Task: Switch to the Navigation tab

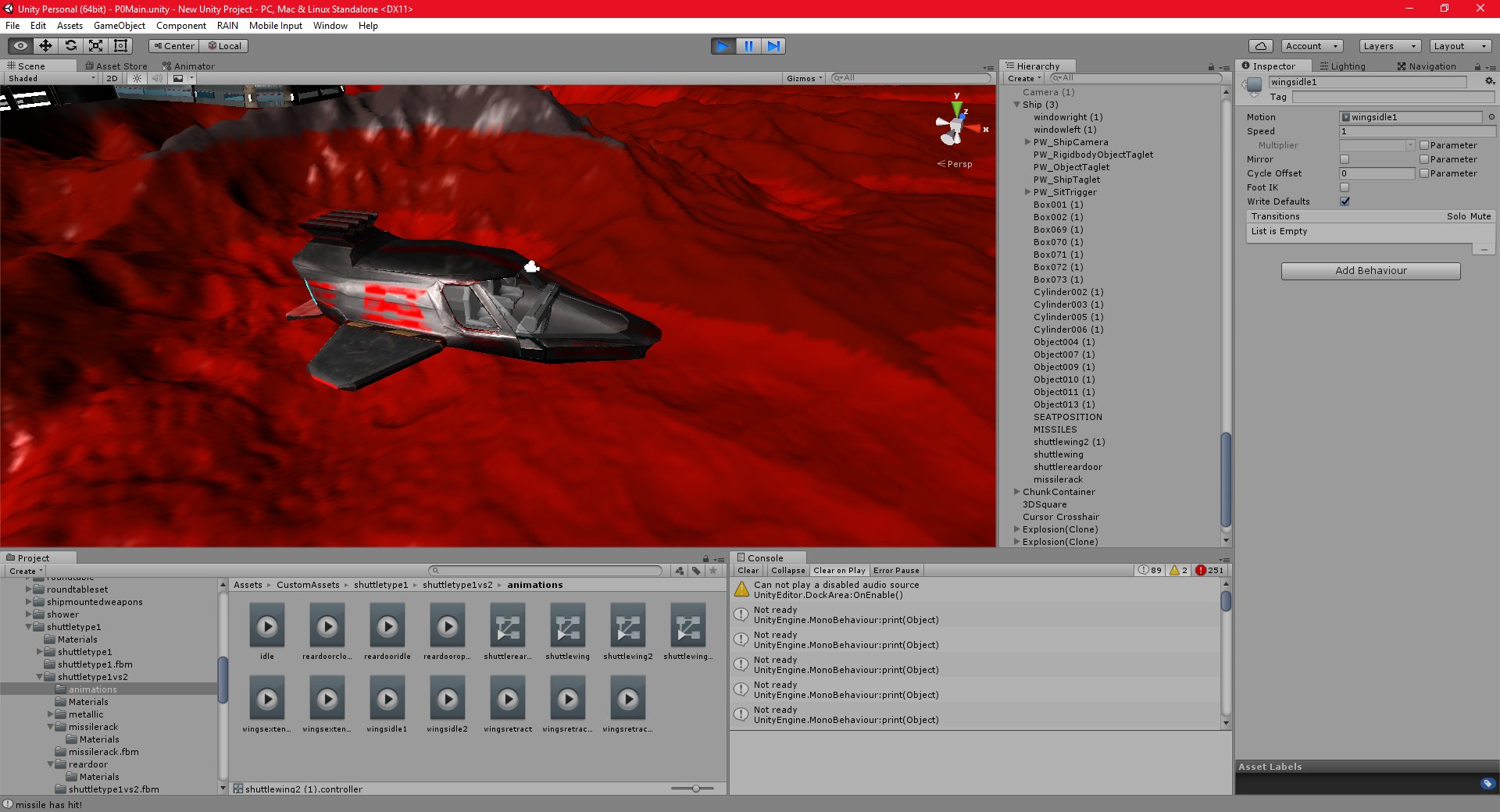Action: pyautogui.click(x=1427, y=66)
